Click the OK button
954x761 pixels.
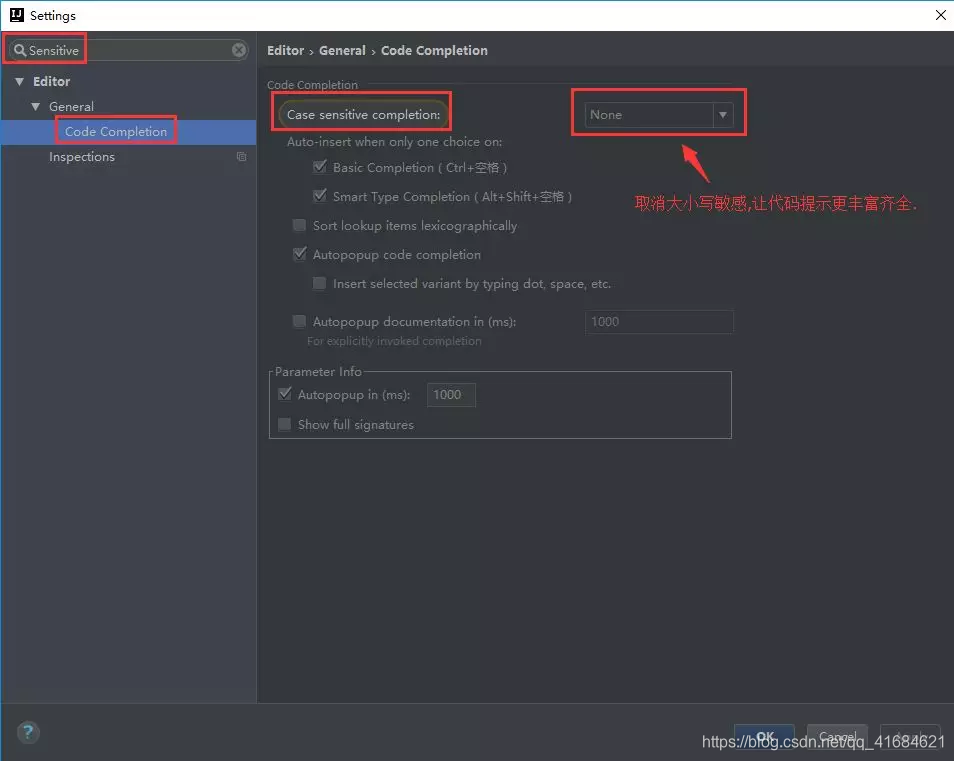tap(764, 735)
